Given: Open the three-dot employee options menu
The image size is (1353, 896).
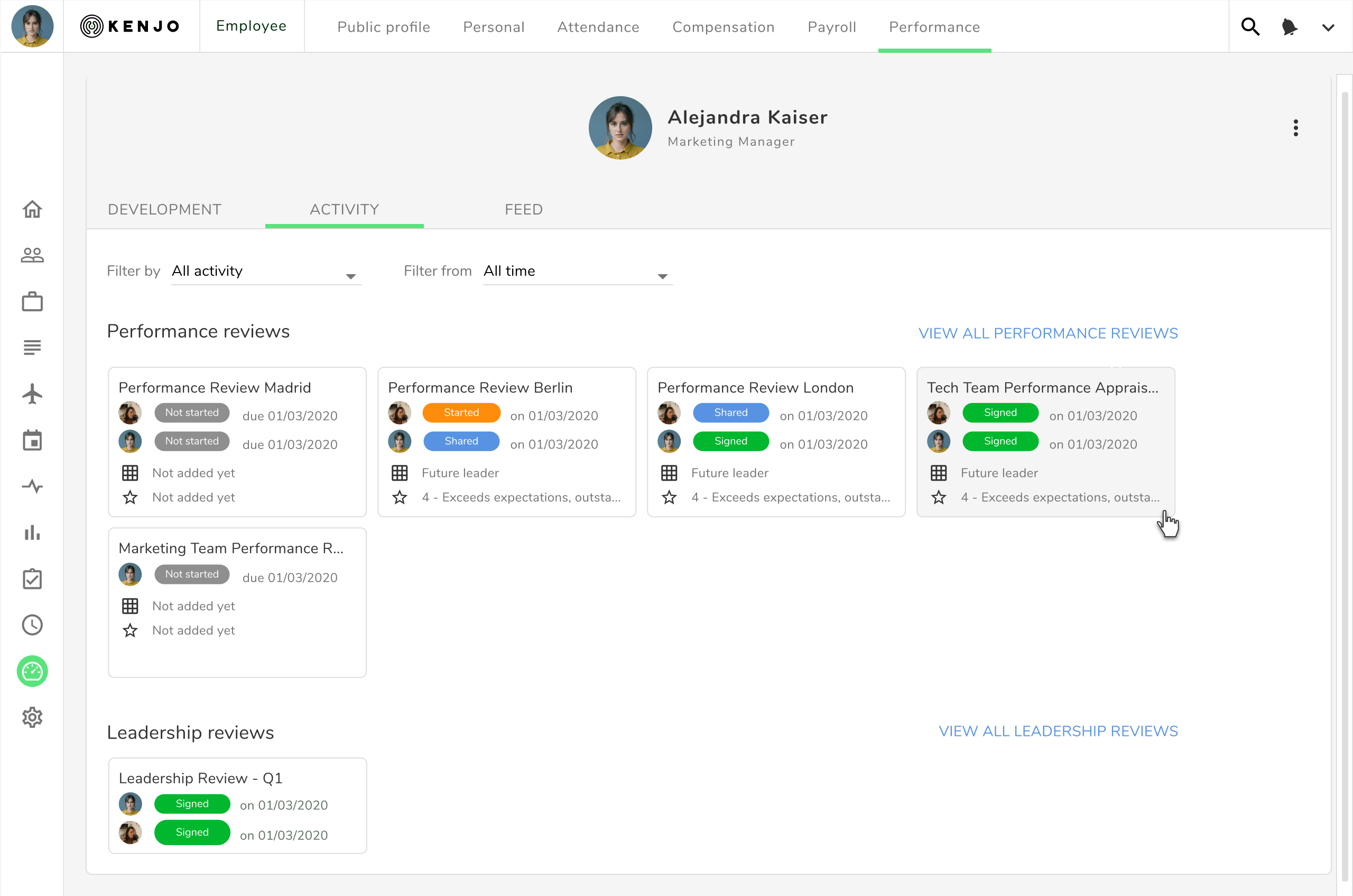Looking at the screenshot, I should 1295,128.
